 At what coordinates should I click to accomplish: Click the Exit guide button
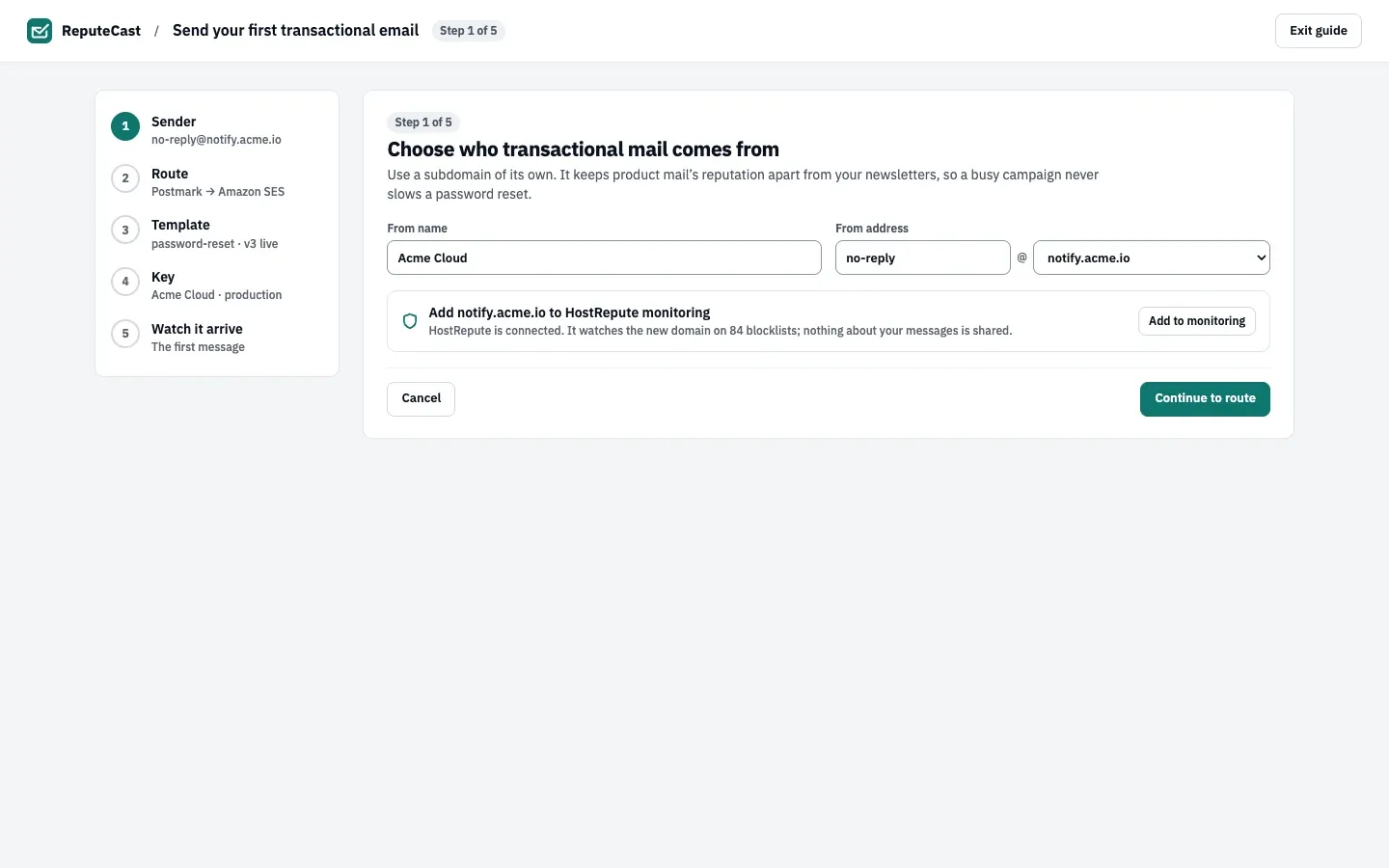pos(1319,31)
